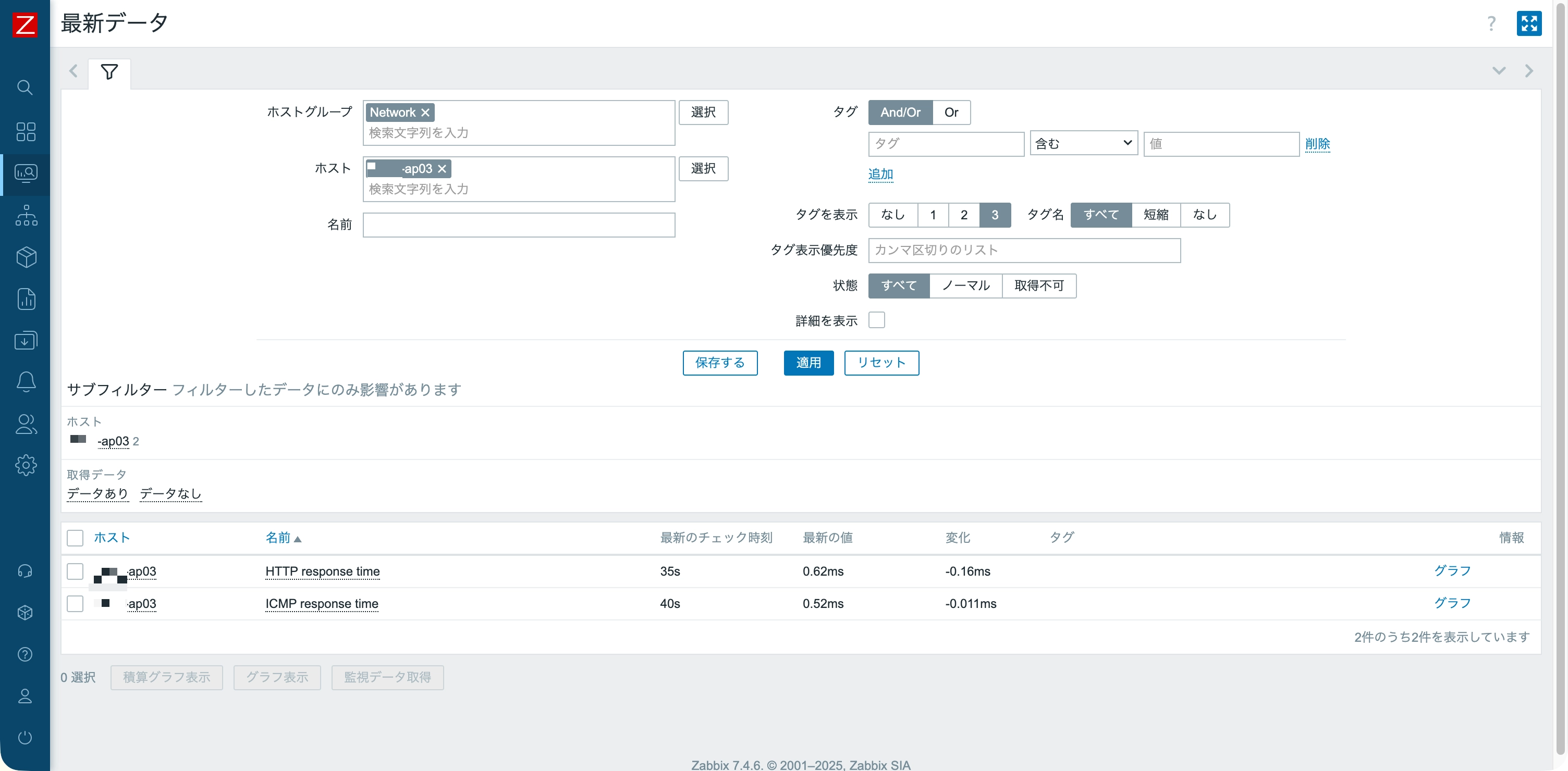This screenshot has width=1568, height=771.
Task: Open グラフ link for ICMP response time
Action: click(1452, 603)
